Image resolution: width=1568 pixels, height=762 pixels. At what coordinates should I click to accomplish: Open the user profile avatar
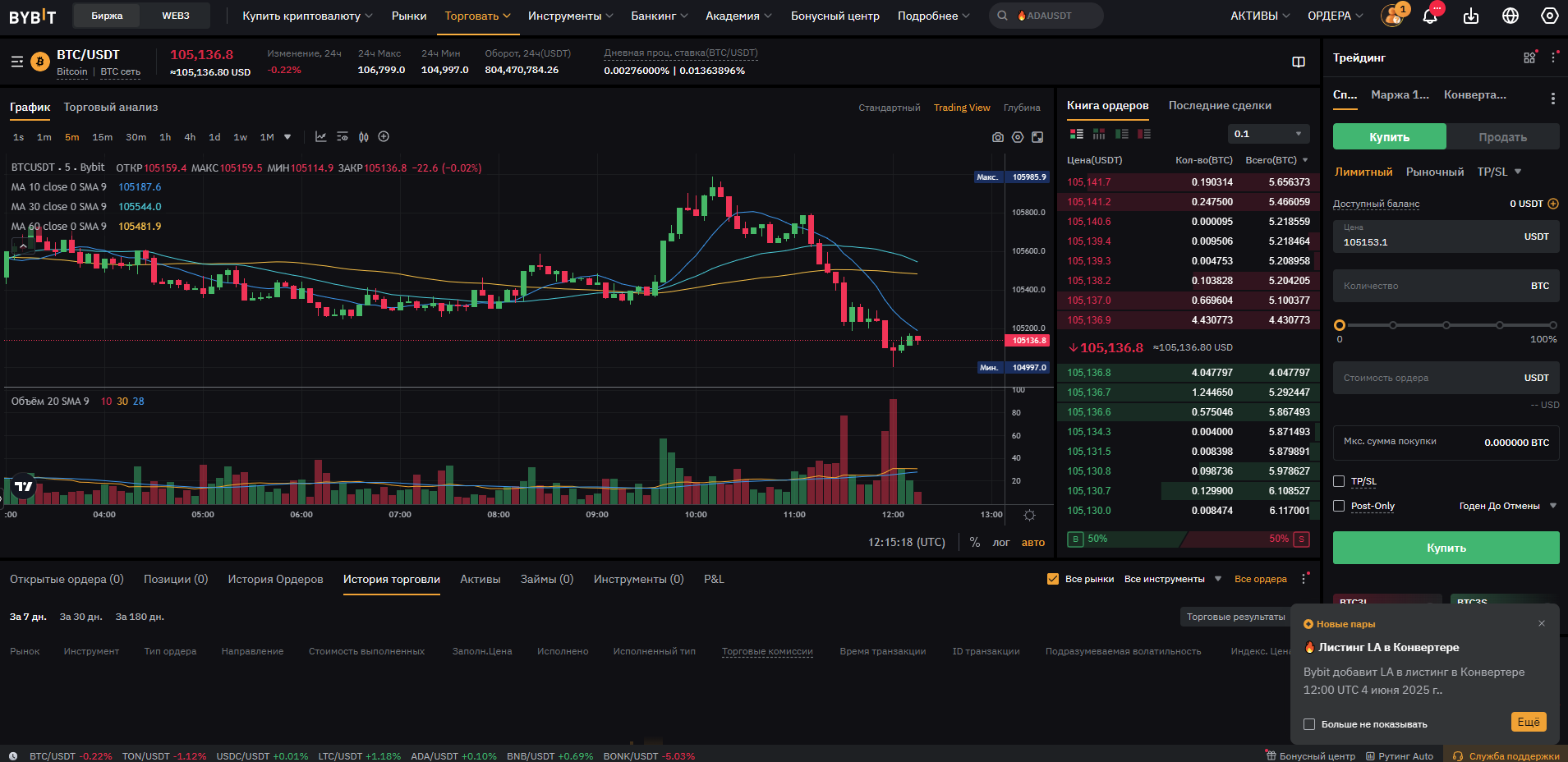point(1392,16)
